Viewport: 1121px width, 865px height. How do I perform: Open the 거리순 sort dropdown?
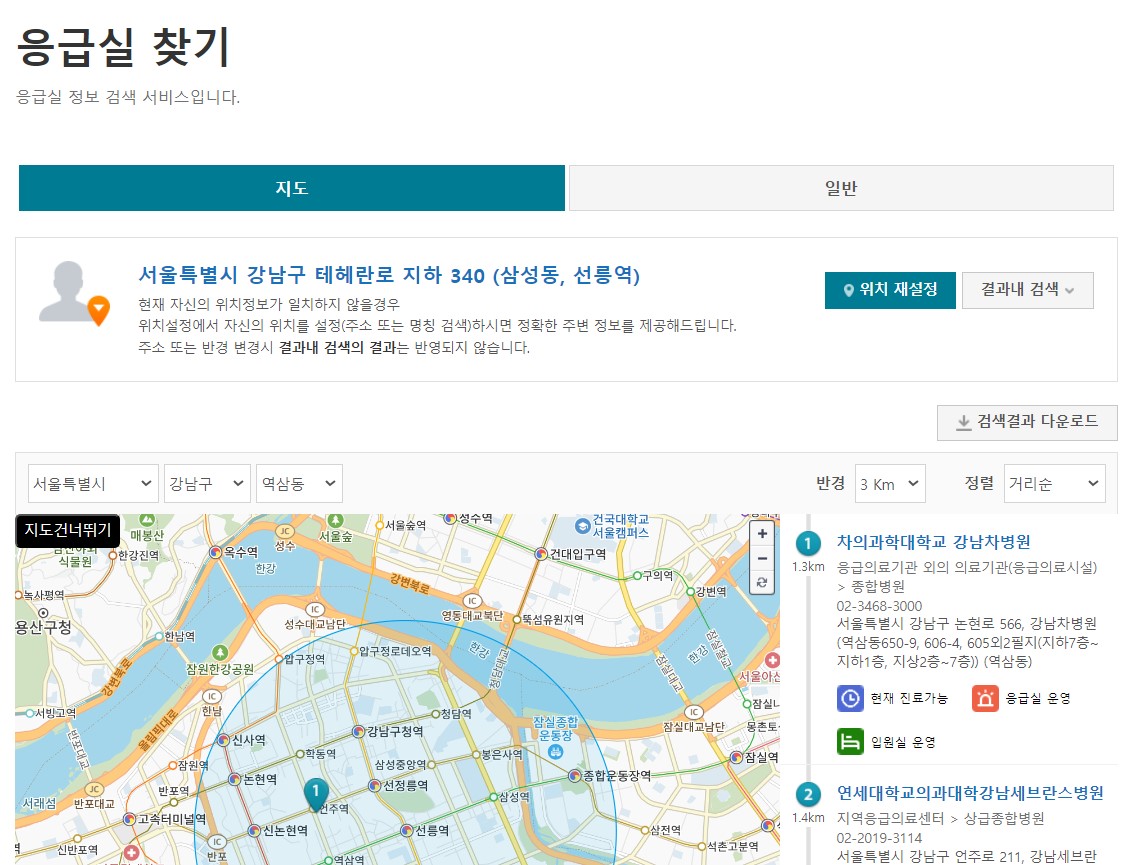click(x=1055, y=484)
